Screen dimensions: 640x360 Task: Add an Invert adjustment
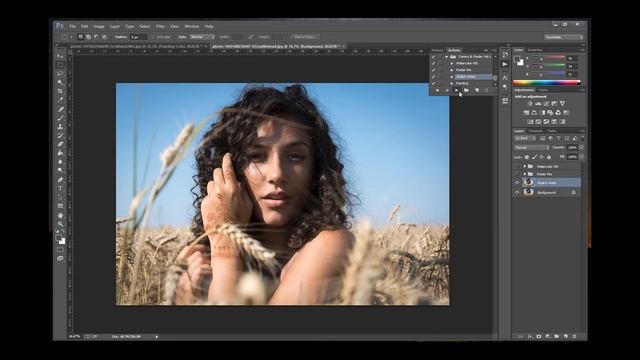point(530,122)
